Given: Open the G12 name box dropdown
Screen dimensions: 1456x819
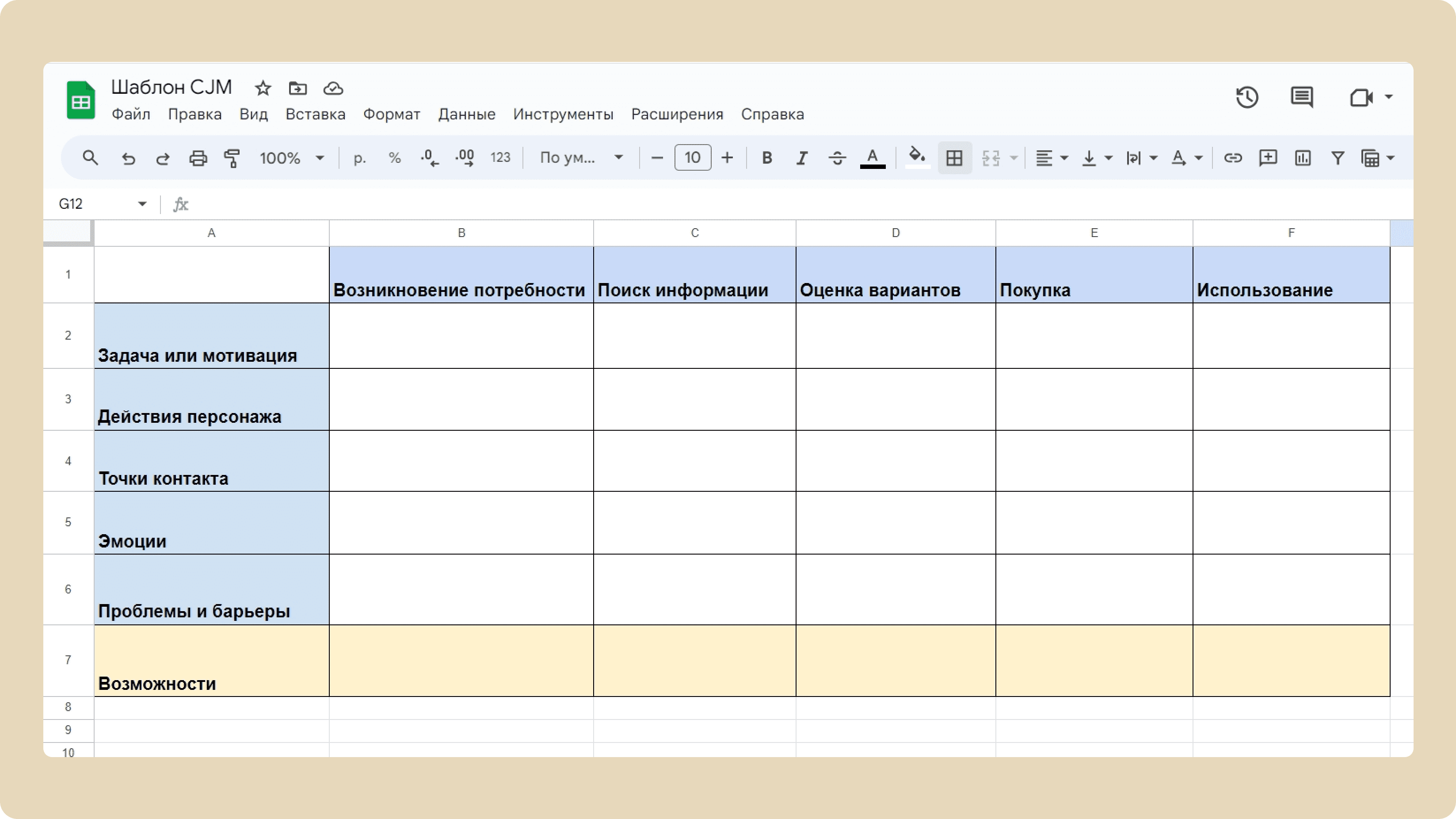Looking at the screenshot, I should [142, 203].
